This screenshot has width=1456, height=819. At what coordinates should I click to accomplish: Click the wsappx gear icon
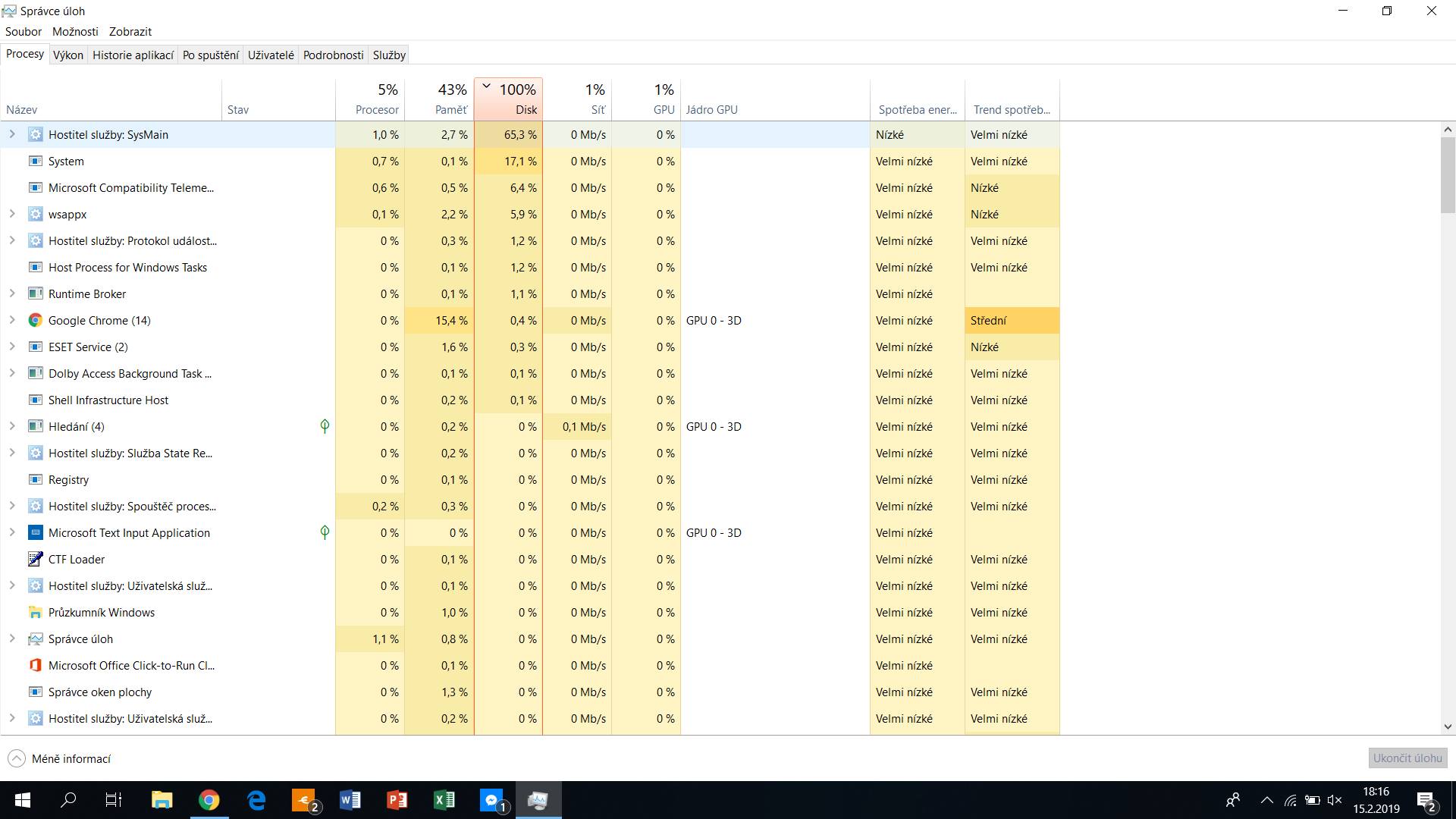click(x=35, y=214)
